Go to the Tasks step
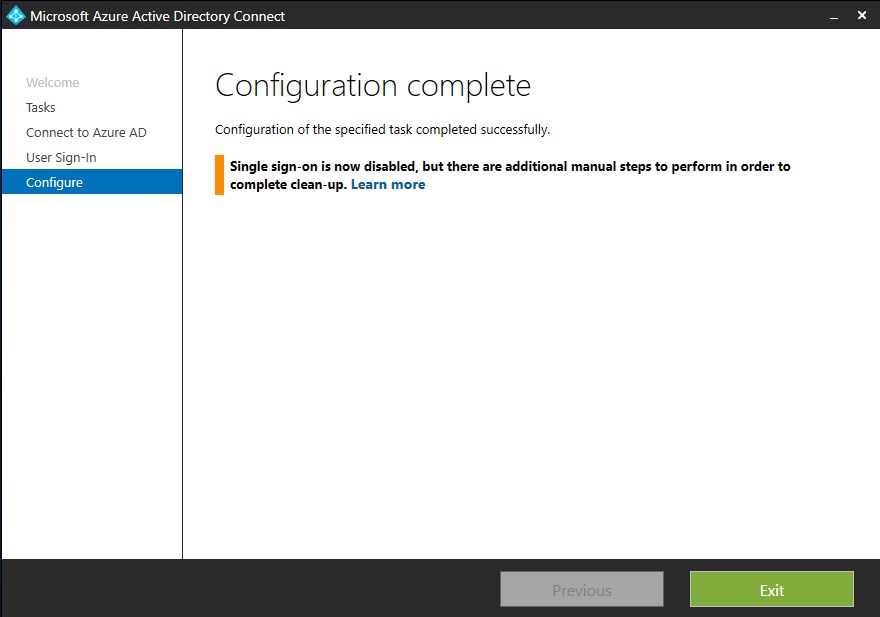Screen dimensions: 880x617 [41, 108]
